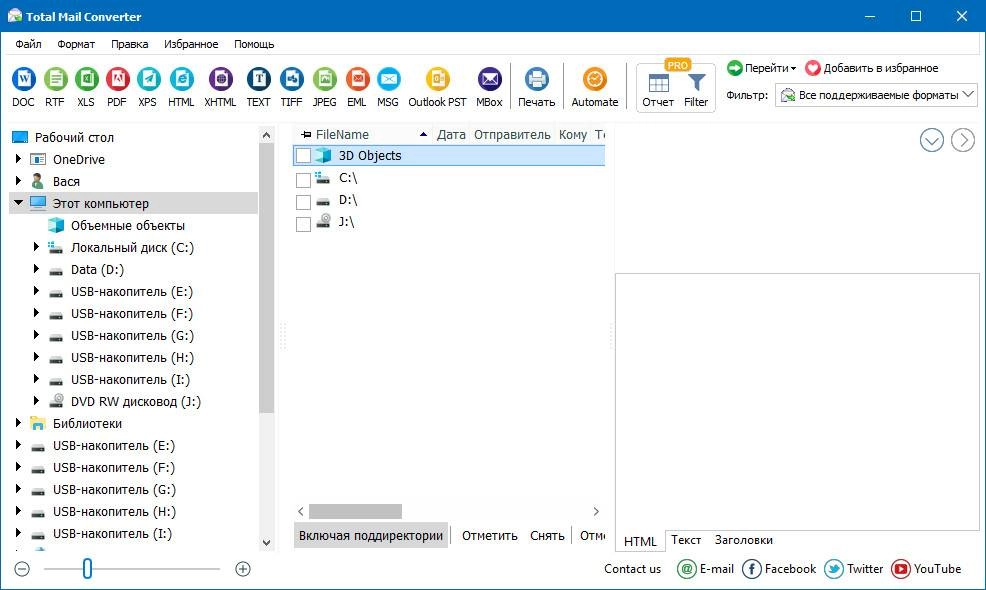Sort by the Дата column header

point(451,135)
